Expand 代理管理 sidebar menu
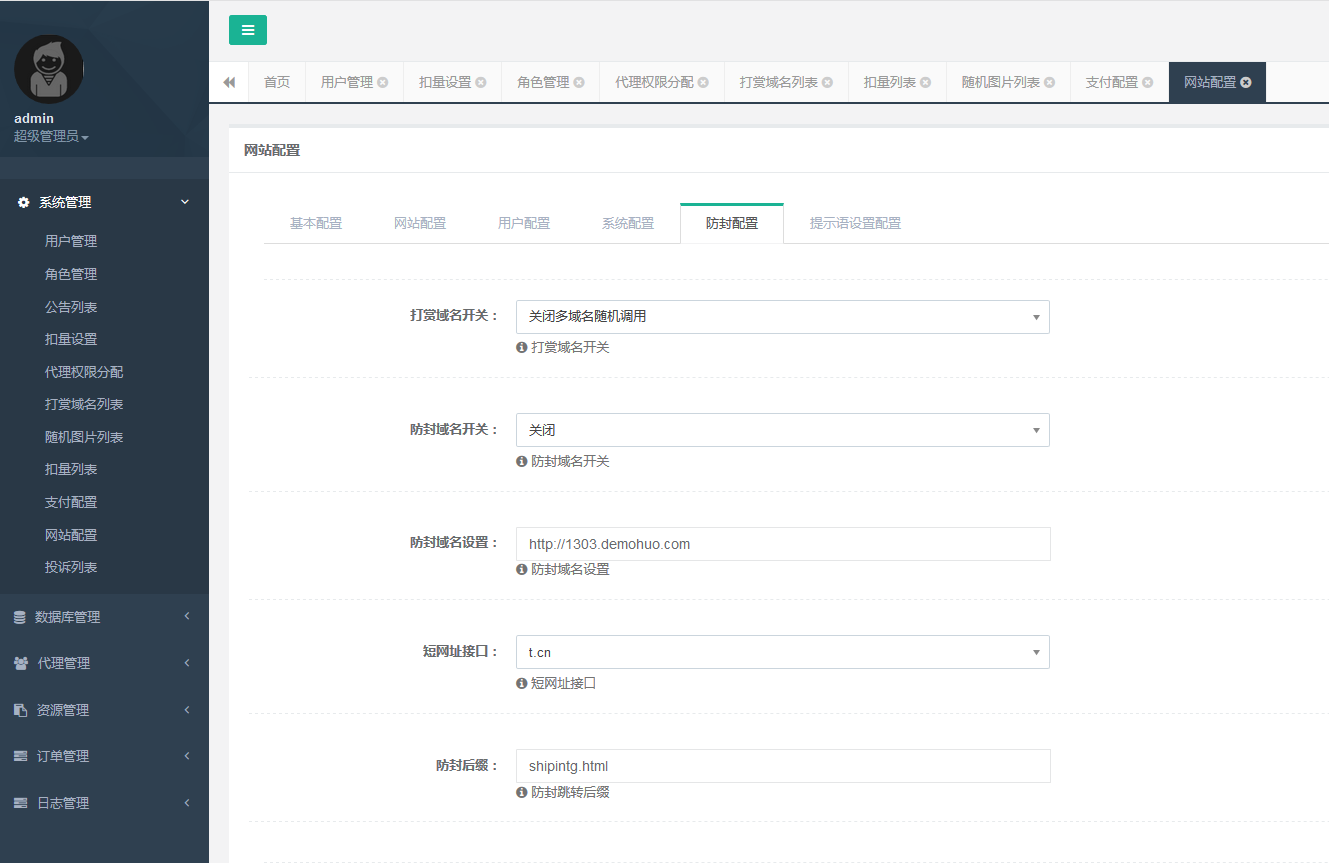Image resolution: width=1329 pixels, height=863 pixels. click(x=104, y=663)
